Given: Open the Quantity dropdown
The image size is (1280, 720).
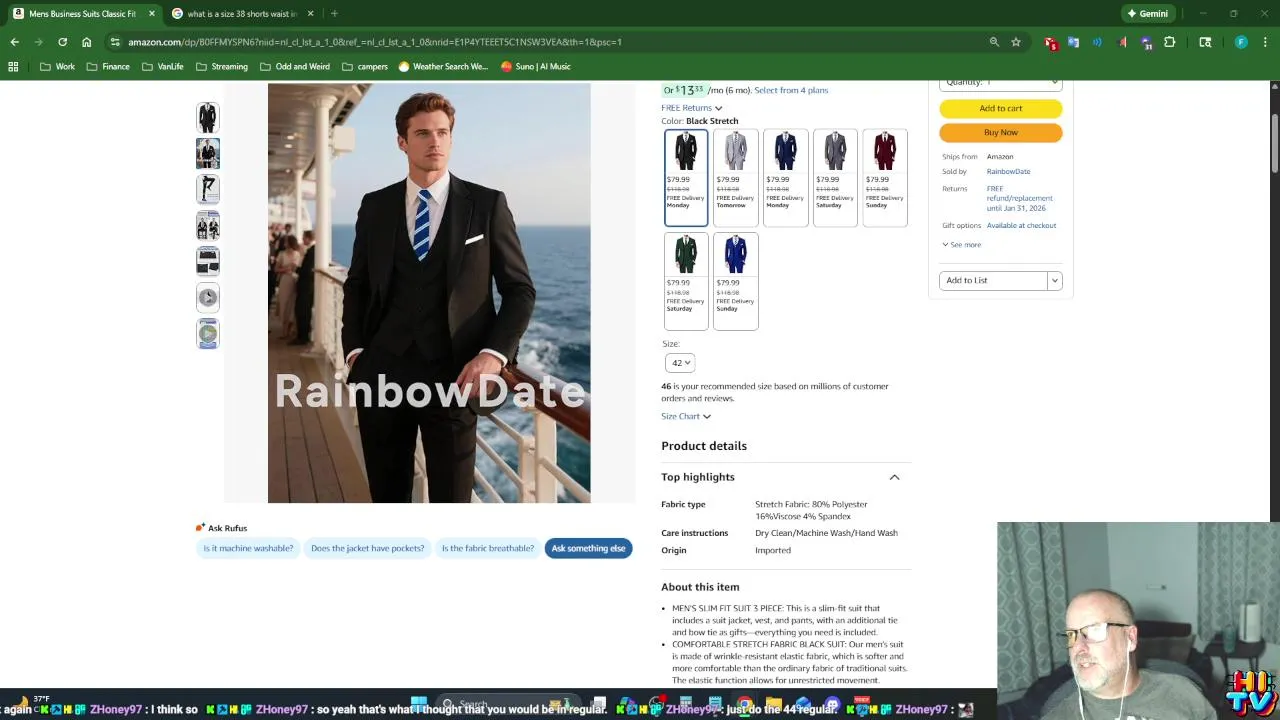Looking at the screenshot, I should 1000,83.
